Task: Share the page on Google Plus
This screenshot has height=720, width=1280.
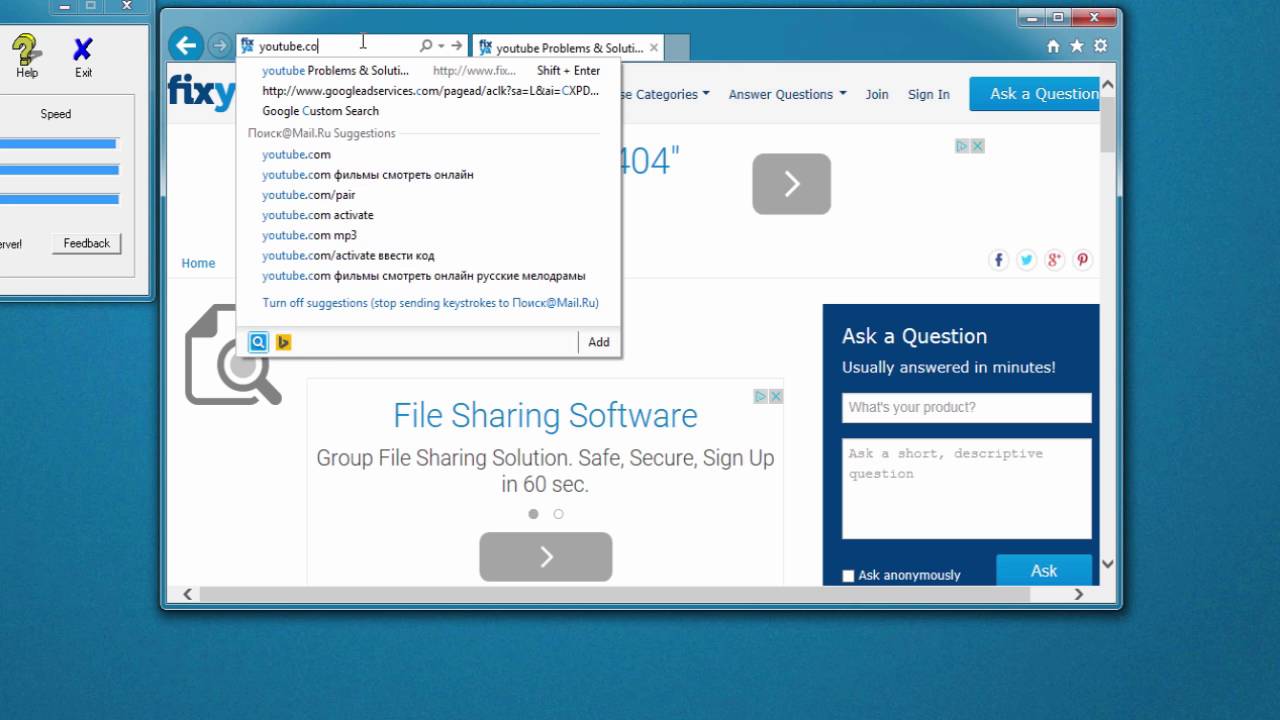Action: point(1054,260)
